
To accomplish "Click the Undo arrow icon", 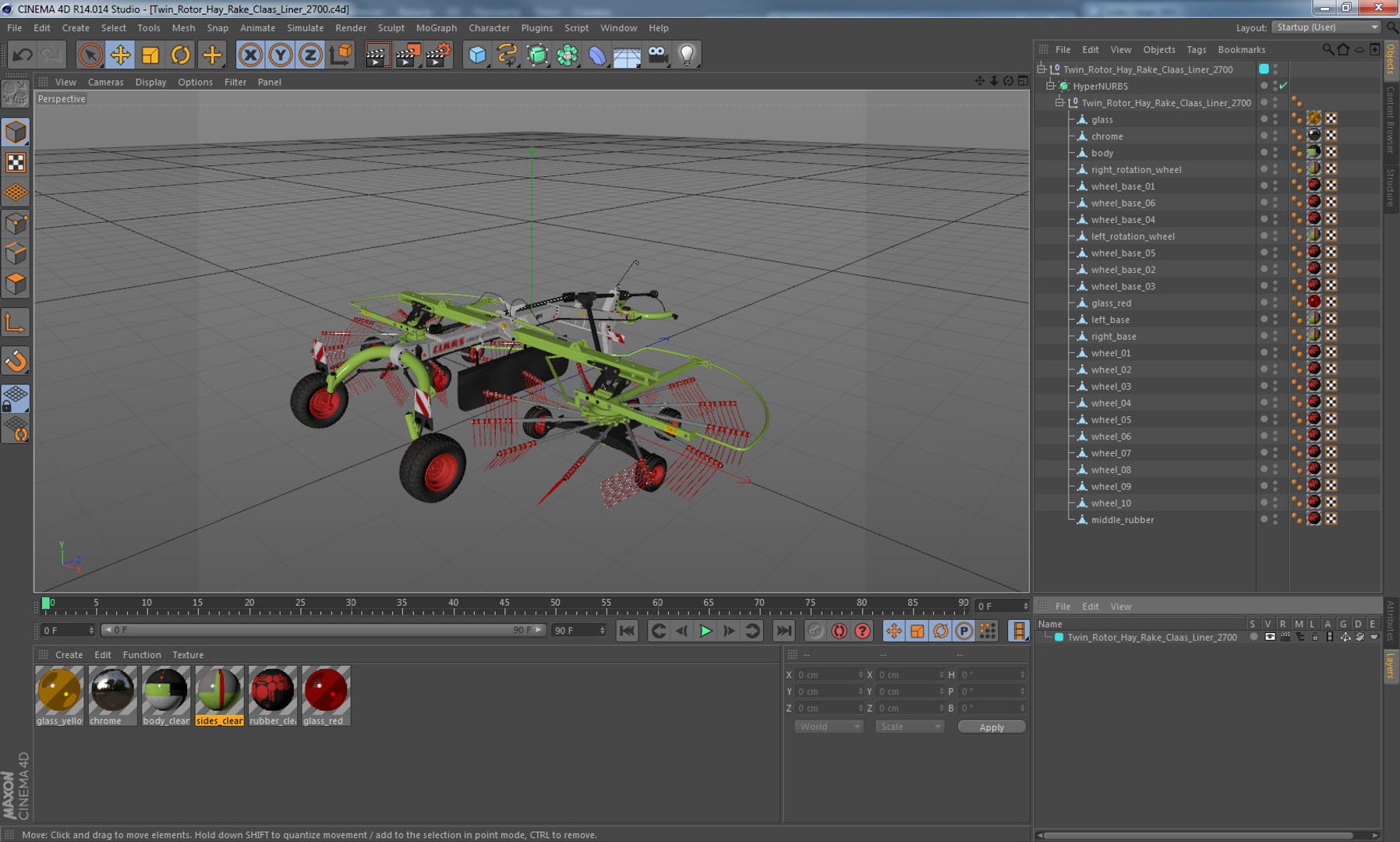I will click(23, 55).
